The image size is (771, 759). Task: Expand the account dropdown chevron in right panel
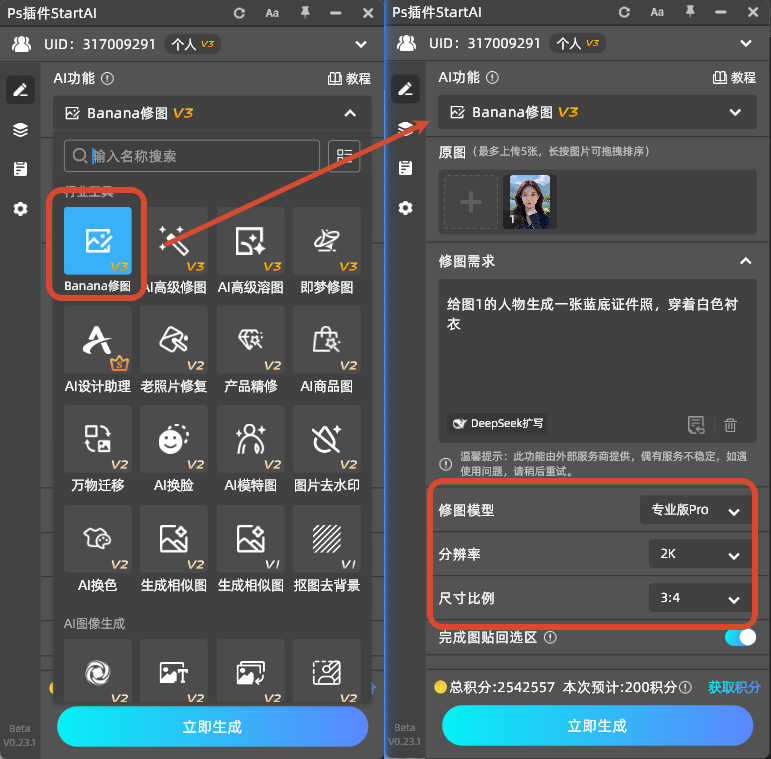click(746, 43)
